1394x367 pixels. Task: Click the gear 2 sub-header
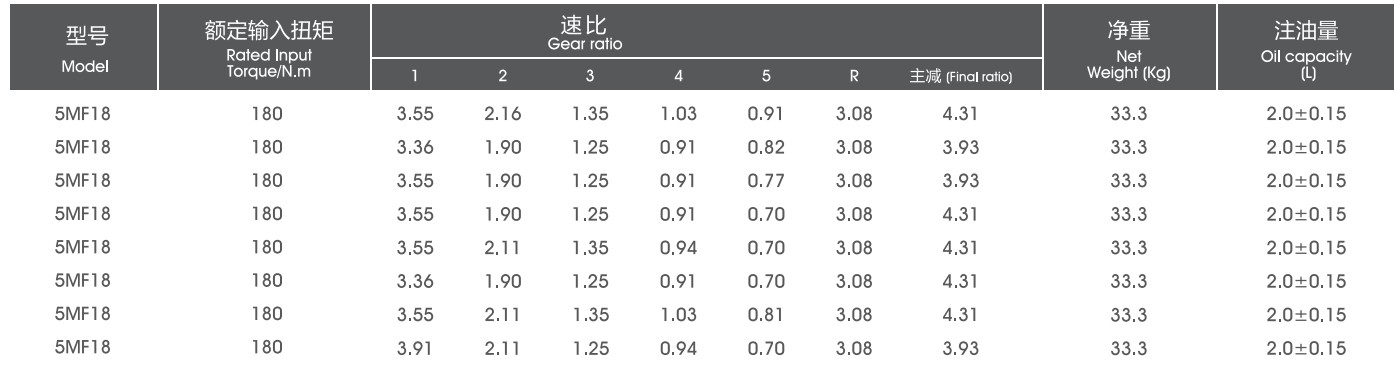503,75
